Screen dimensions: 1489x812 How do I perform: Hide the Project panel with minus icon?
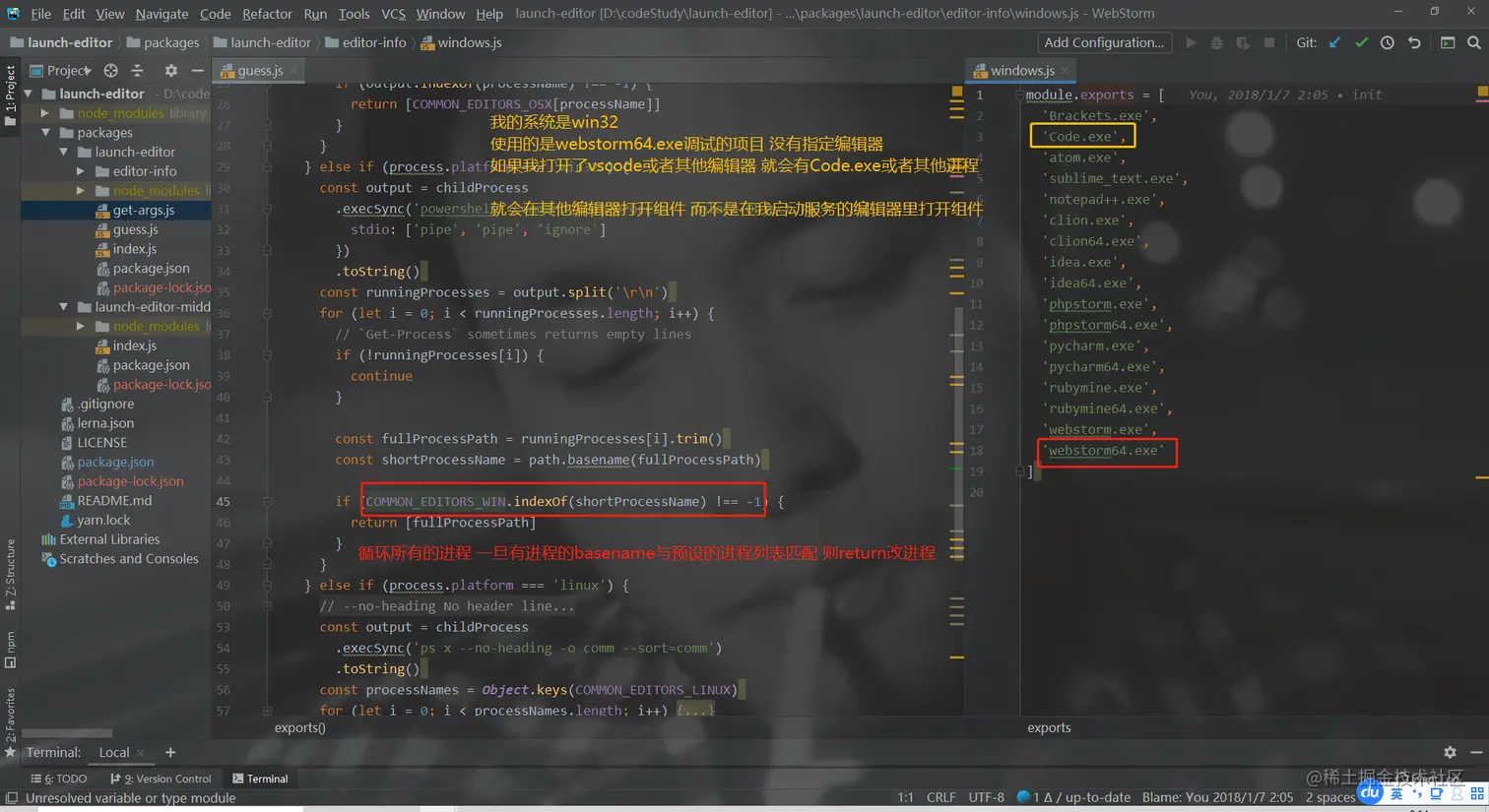[197, 70]
